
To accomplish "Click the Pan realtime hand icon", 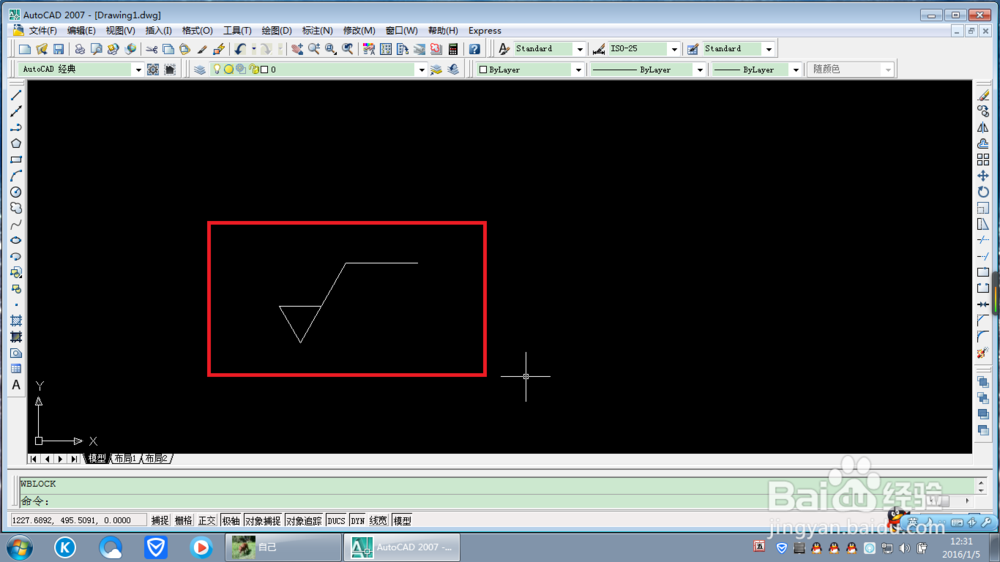I will click(297, 49).
